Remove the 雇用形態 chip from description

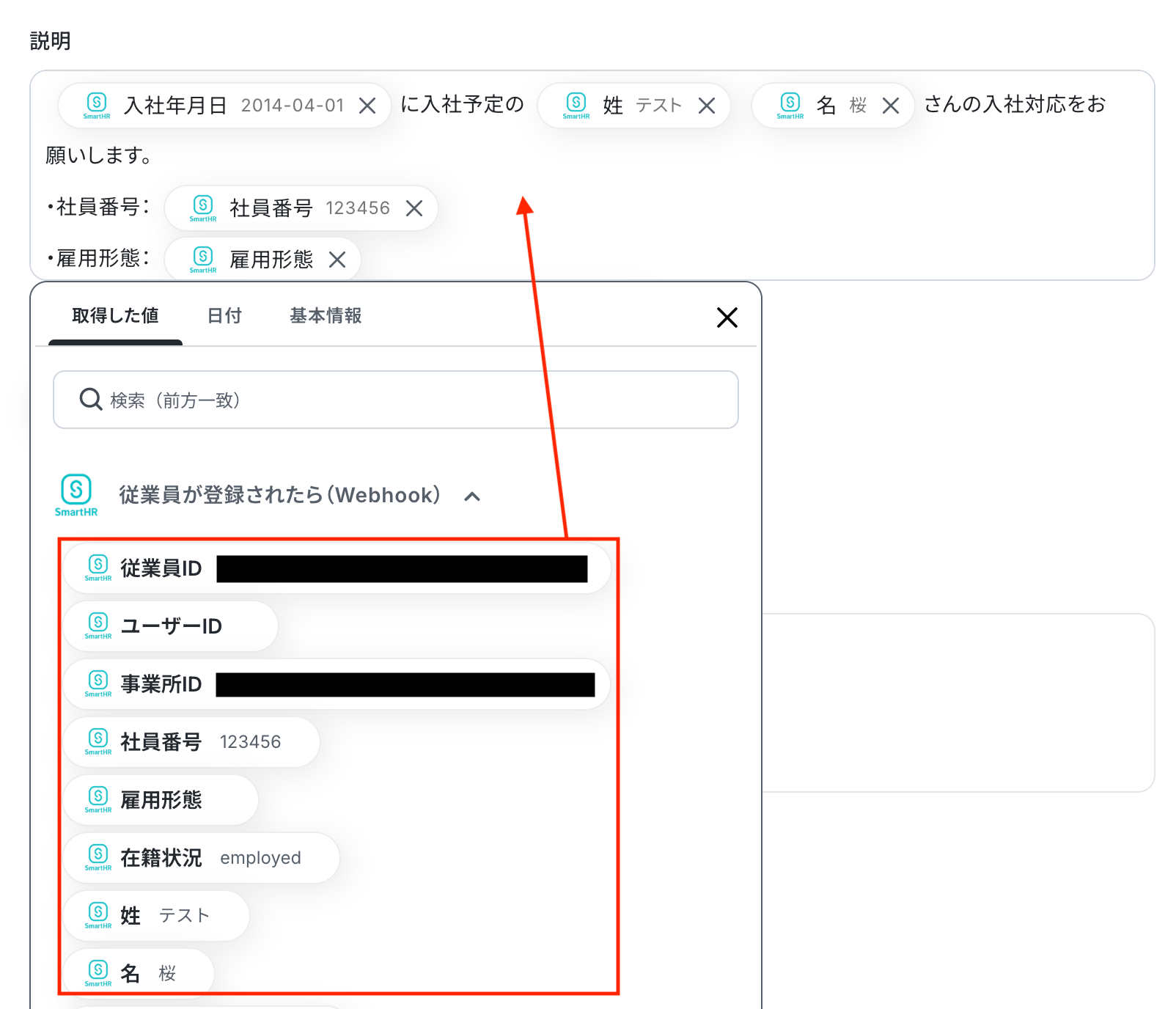coord(337,260)
